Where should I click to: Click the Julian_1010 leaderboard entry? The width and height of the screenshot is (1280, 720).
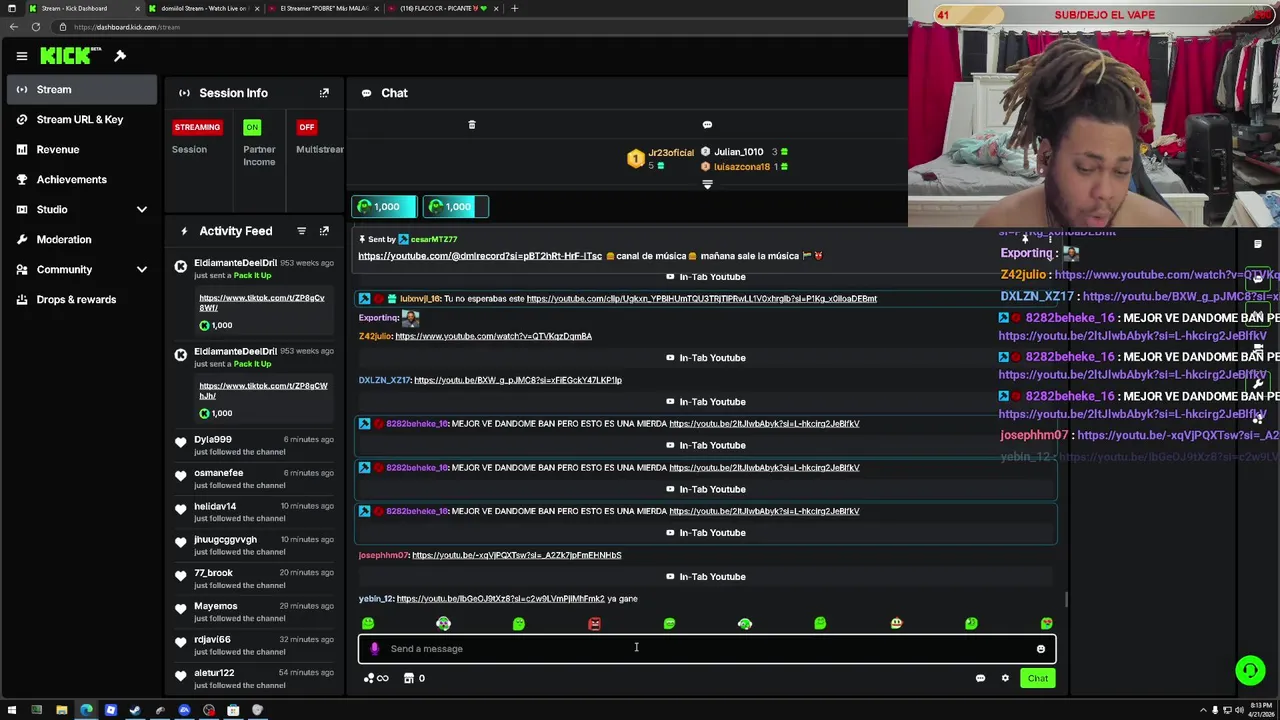pos(745,152)
